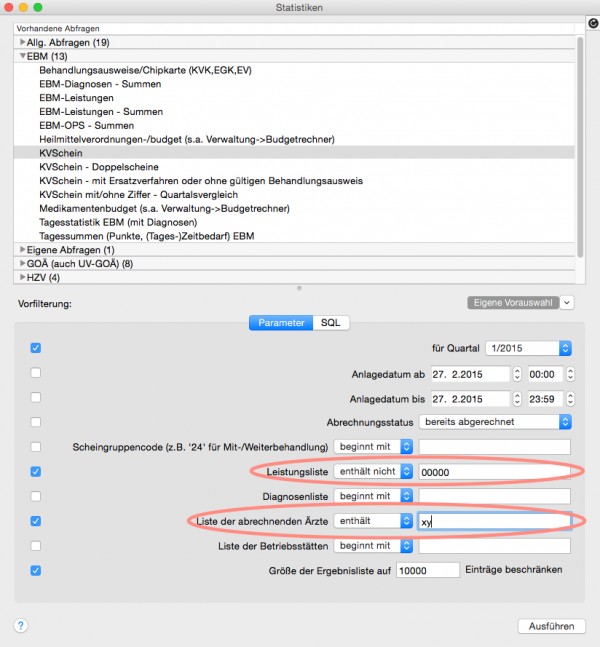600x647 pixels.
Task: Uncheck the 'Liste der abrechnenden Ärzte' checkbox
Action: pos(36,521)
